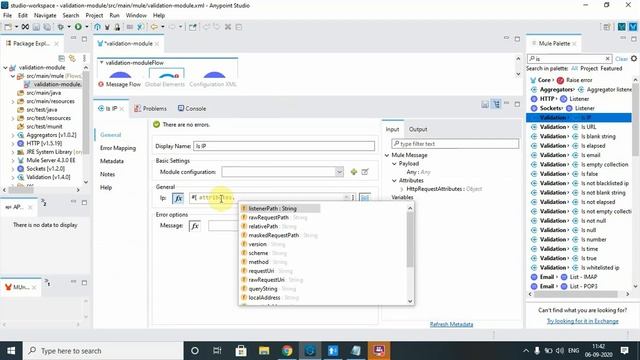Click the type filter text field

pyautogui.click(x=455, y=144)
